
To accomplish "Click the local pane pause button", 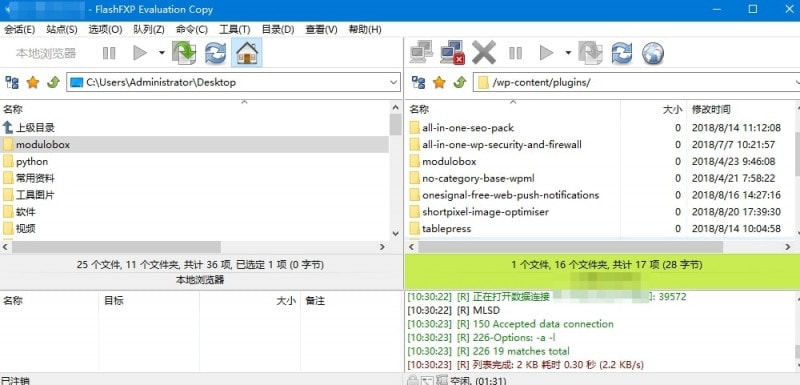I will pyautogui.click(x=109, y=53).
